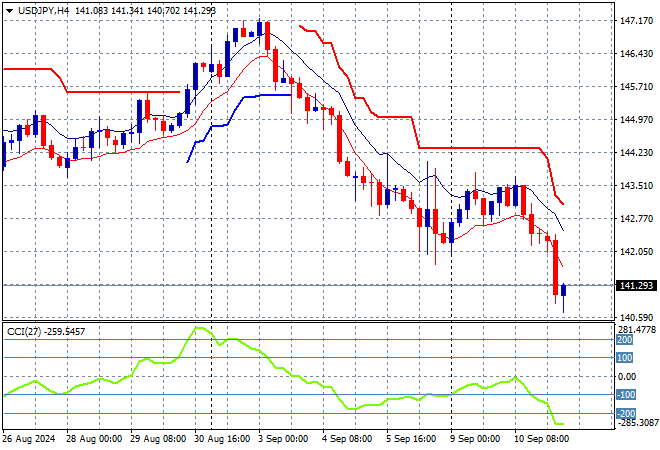
Task: Select the 30 Aug 16:00 time label
Action: click(220, 439)
